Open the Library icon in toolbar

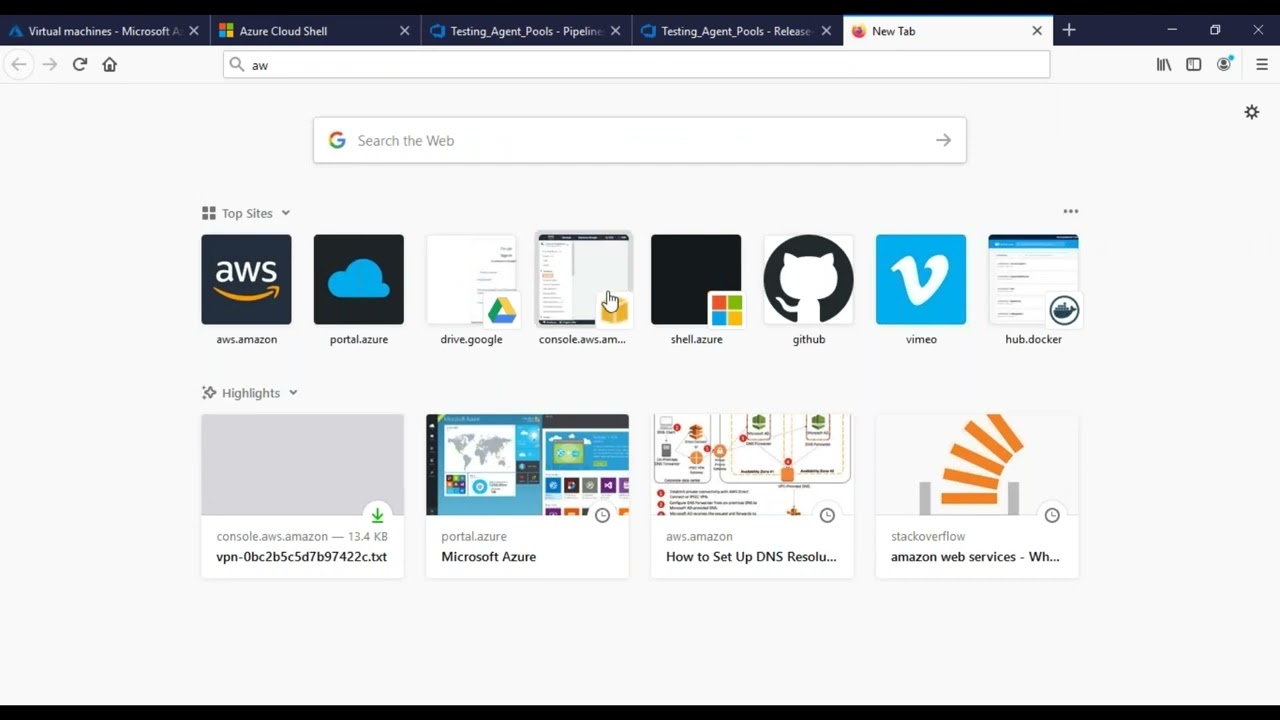pyautogui.click(x=1164, y=65)
